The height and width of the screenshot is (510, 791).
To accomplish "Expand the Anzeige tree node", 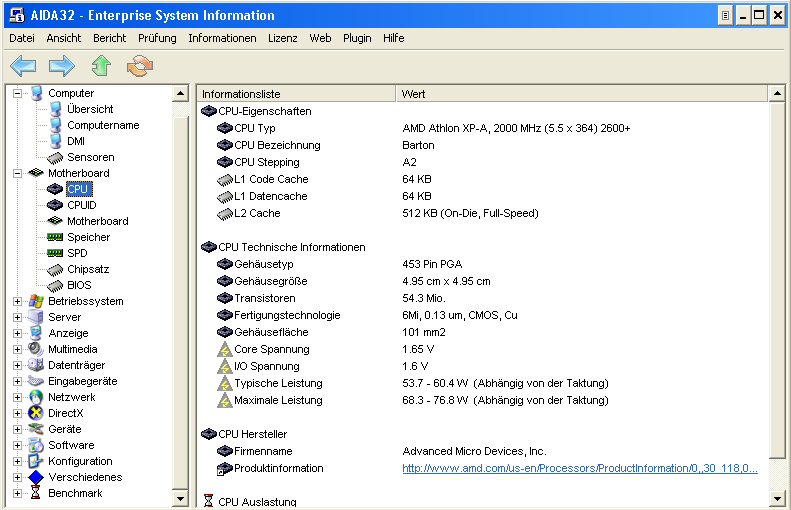I will pyautogui.click(x=18, y=333).
